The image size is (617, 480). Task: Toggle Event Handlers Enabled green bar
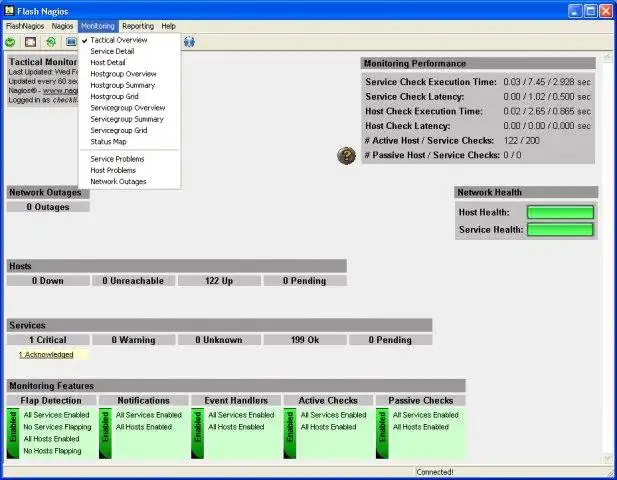point(198,434)
